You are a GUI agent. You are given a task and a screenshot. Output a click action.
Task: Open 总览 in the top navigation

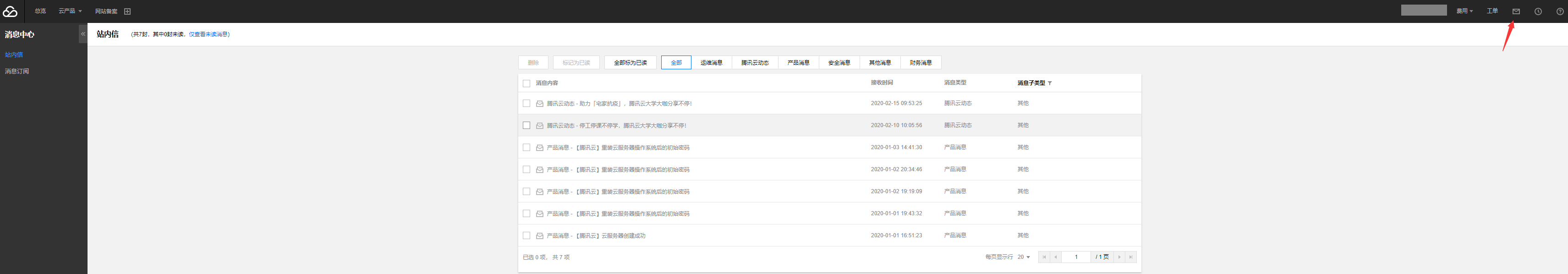[40, 11]
